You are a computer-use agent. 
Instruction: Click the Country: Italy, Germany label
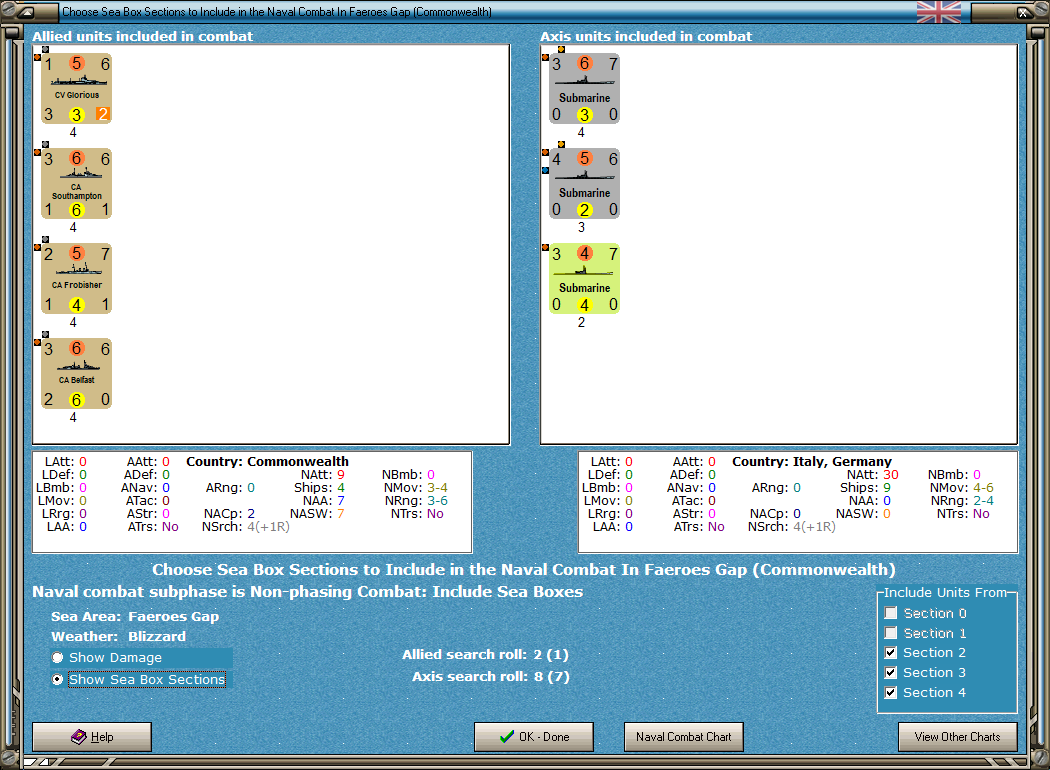[812, 461]
